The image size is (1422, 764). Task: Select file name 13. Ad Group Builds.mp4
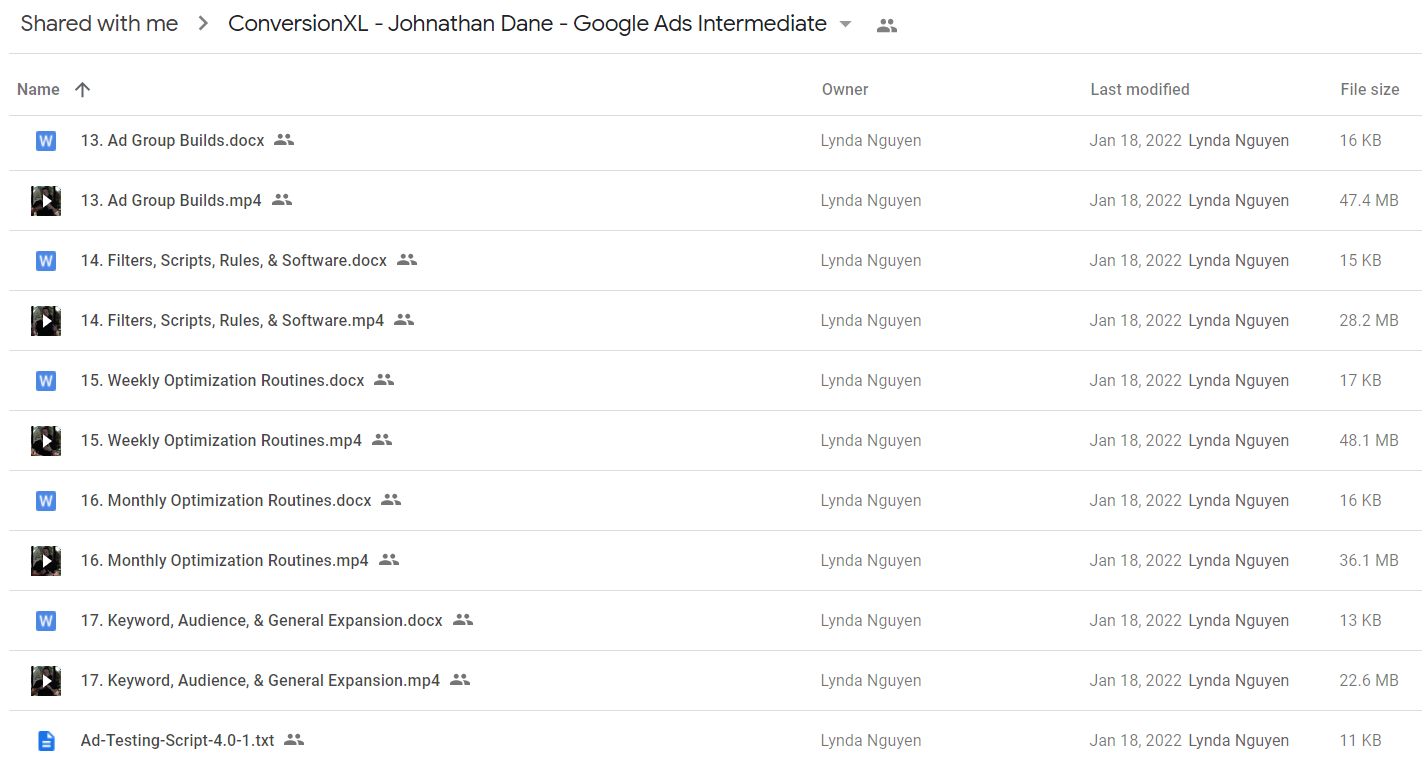[x=171, y=201]
